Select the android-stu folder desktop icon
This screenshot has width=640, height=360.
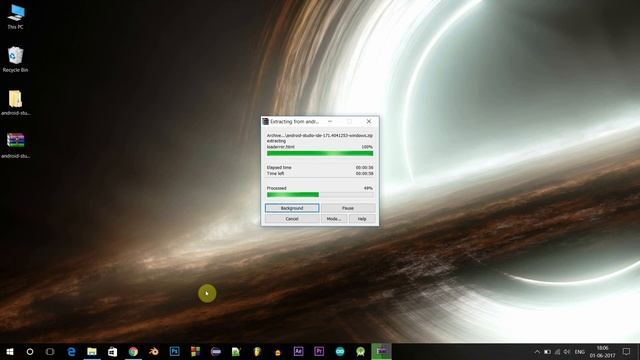16,103
